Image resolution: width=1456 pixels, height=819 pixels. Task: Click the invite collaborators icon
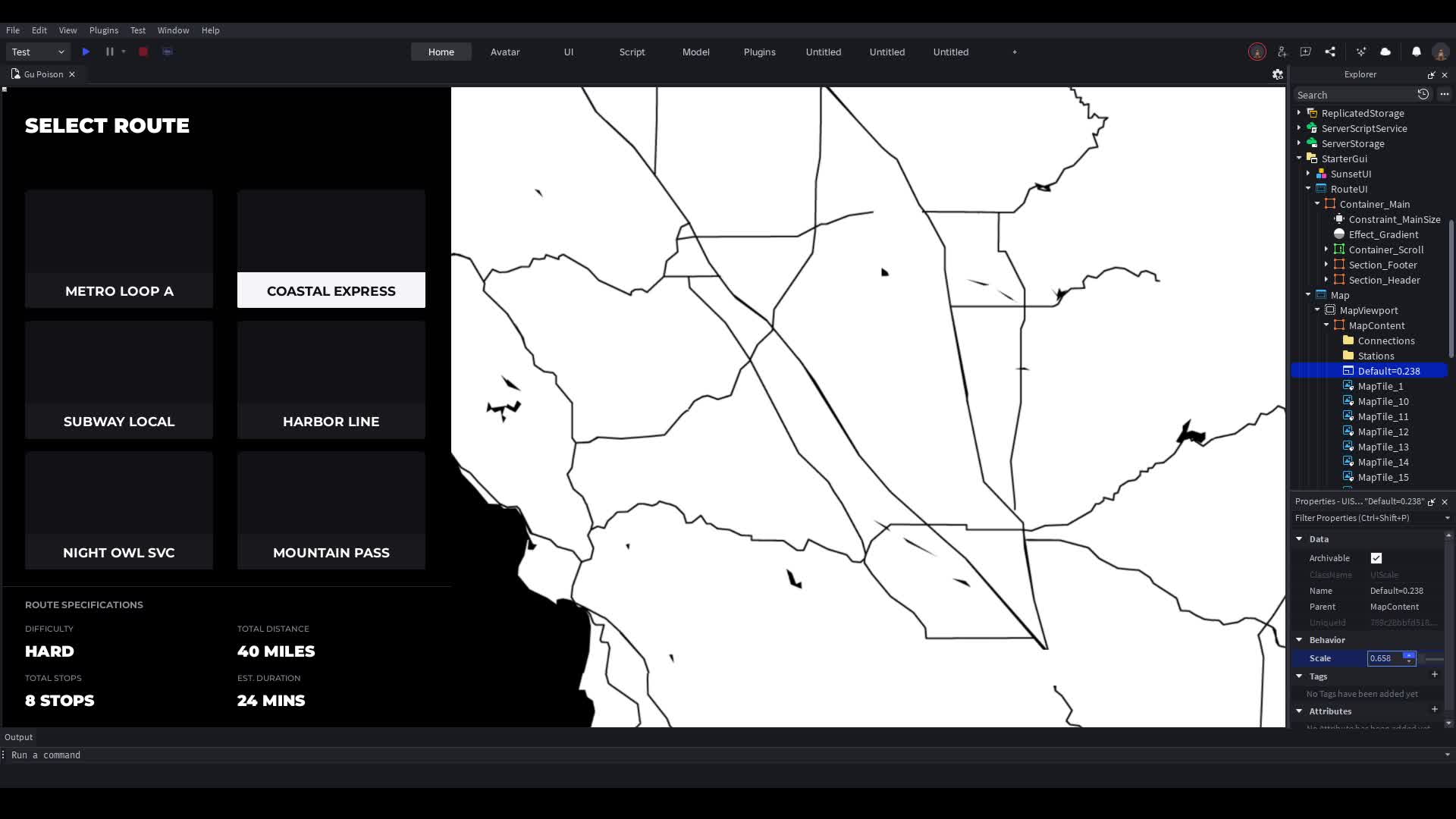pyautogui.click(x=1282, y=52)
